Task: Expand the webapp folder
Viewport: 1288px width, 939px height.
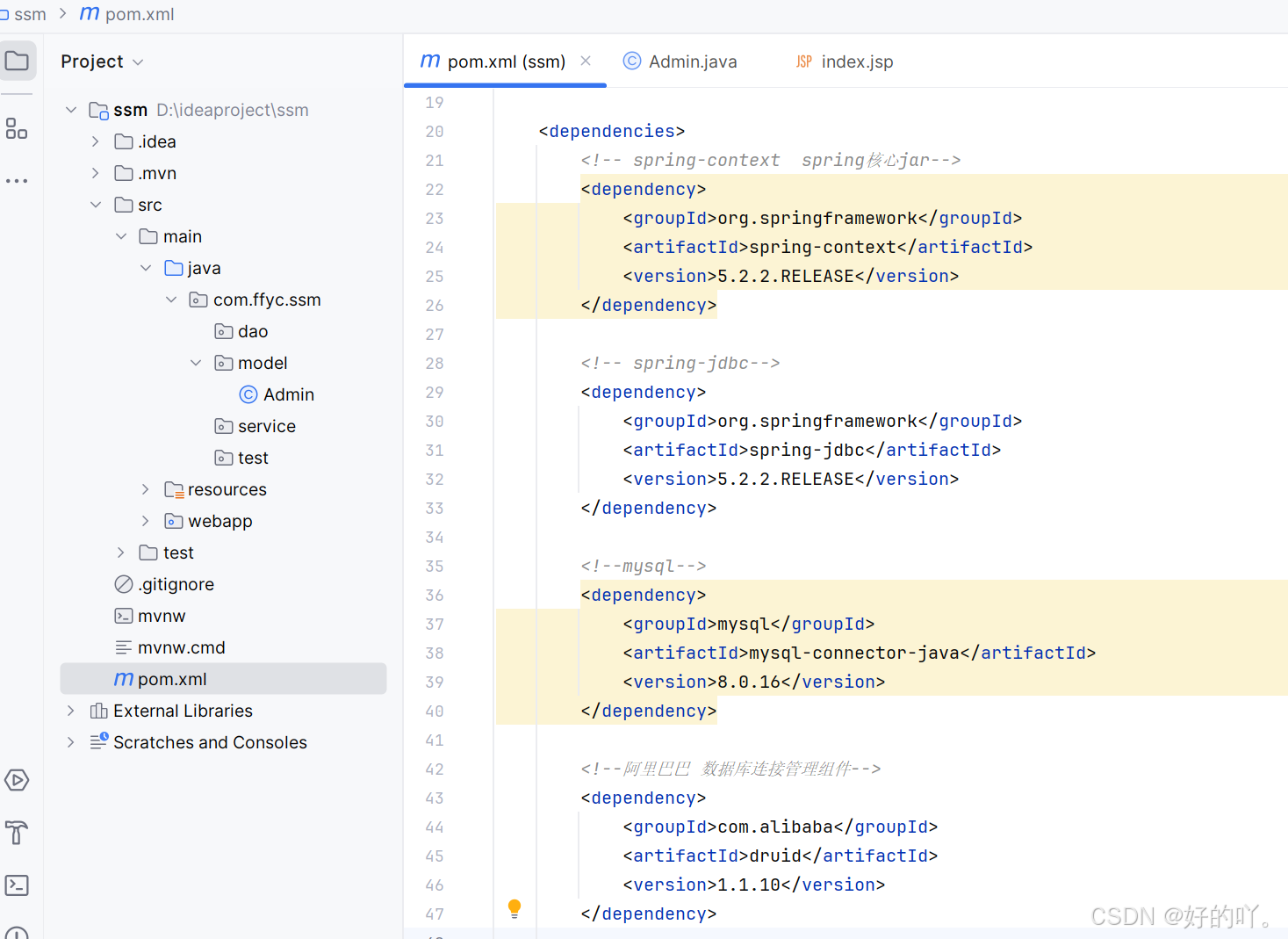Action: click(146, 521)
